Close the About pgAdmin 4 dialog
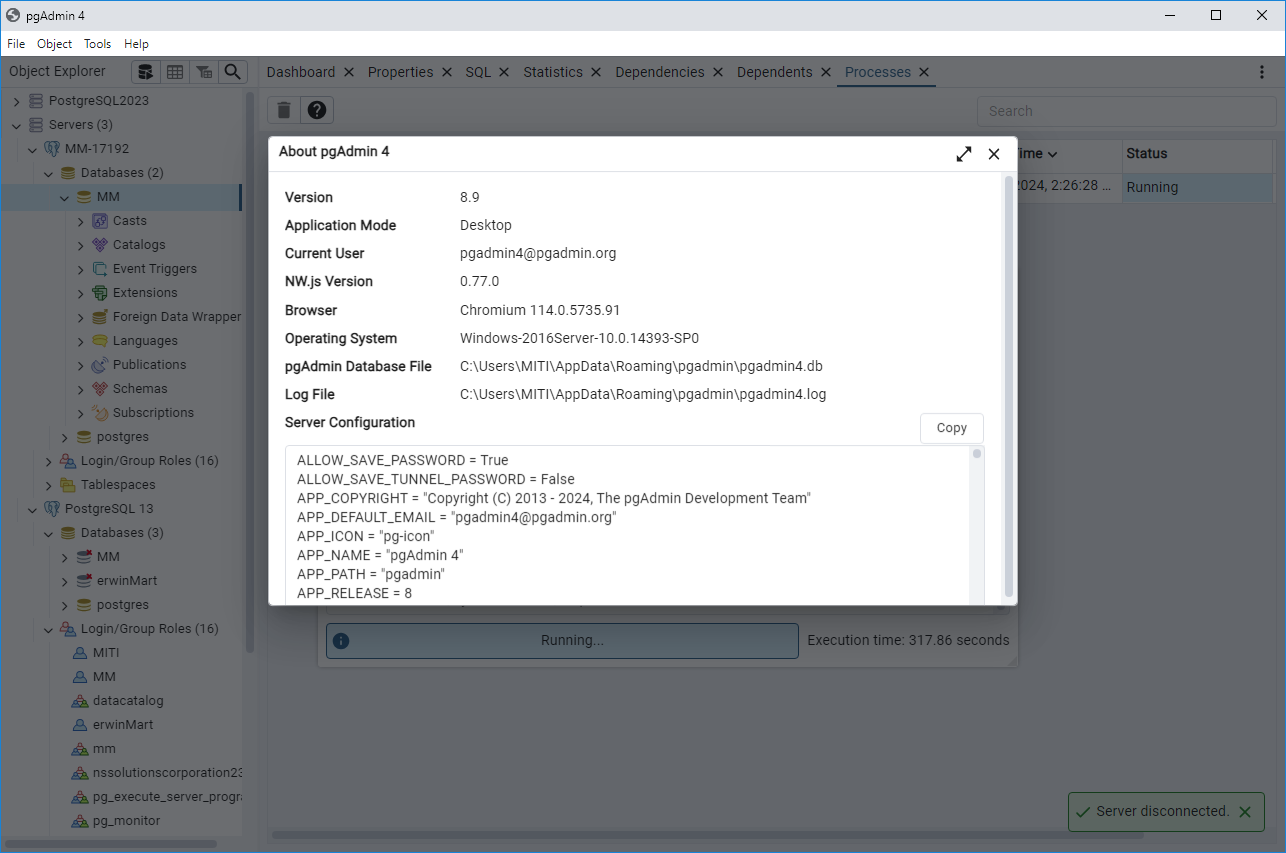1286x853 pixels. click(994, 154)
